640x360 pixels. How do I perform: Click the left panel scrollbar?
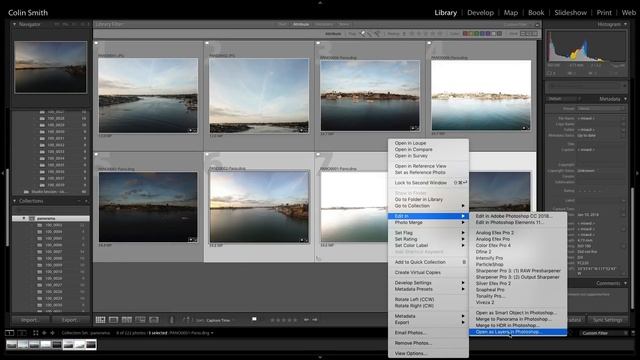click(x=7, y=208)
